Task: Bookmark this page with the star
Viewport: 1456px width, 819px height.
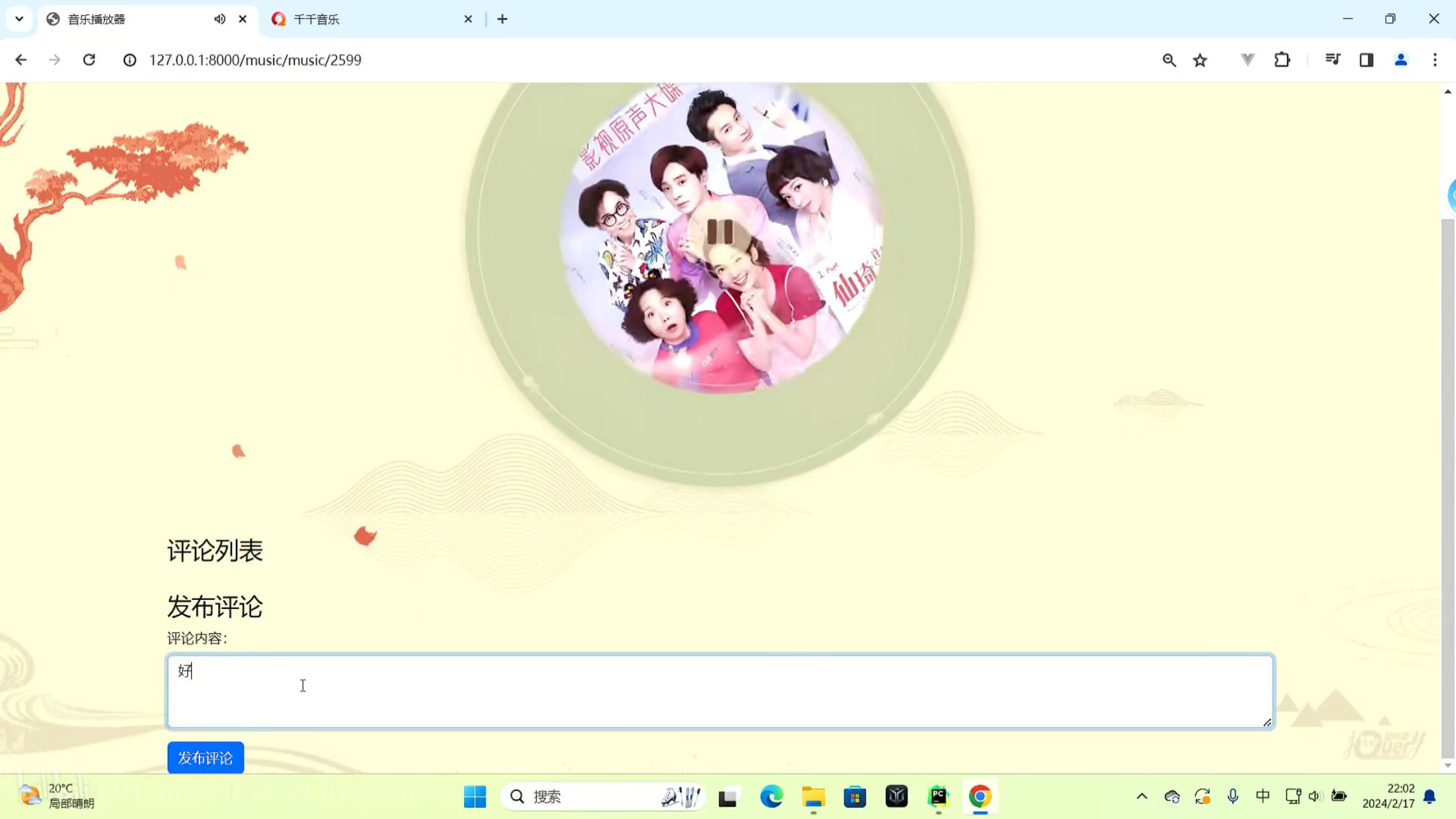Action: pos(1200,60)
